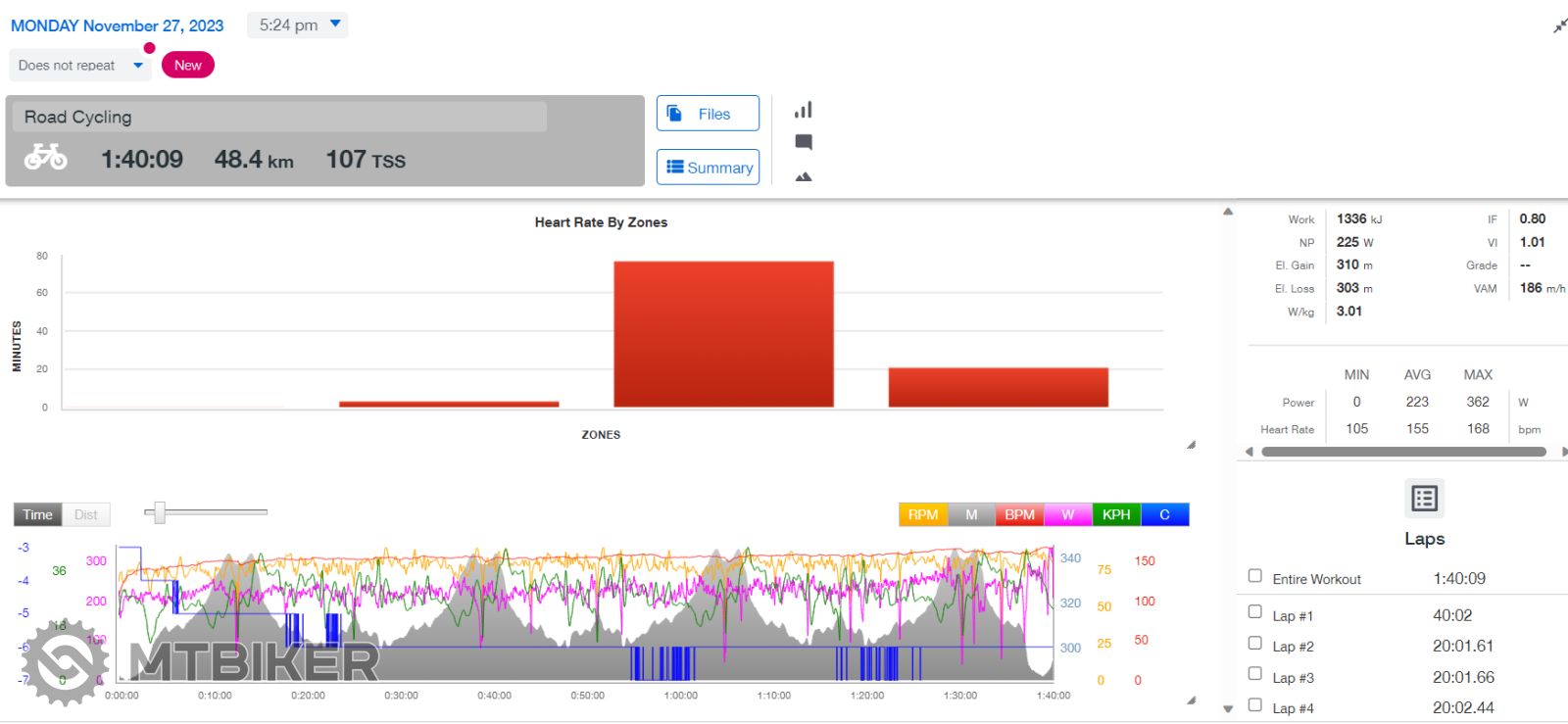Viewport: 1568px width, 724px height.
Task: Click the elevation mountain icon
Action: [804, 177]
